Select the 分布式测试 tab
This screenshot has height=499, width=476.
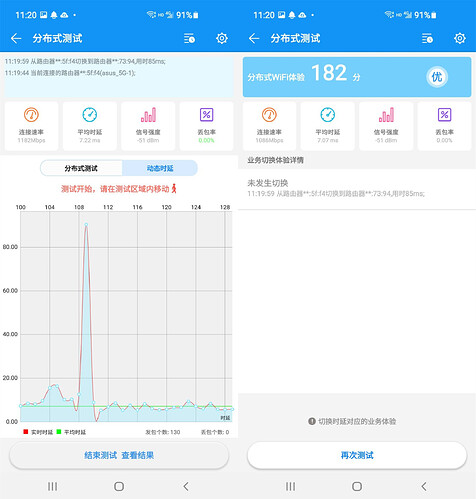pyautogui.click(x=81, y=168)
